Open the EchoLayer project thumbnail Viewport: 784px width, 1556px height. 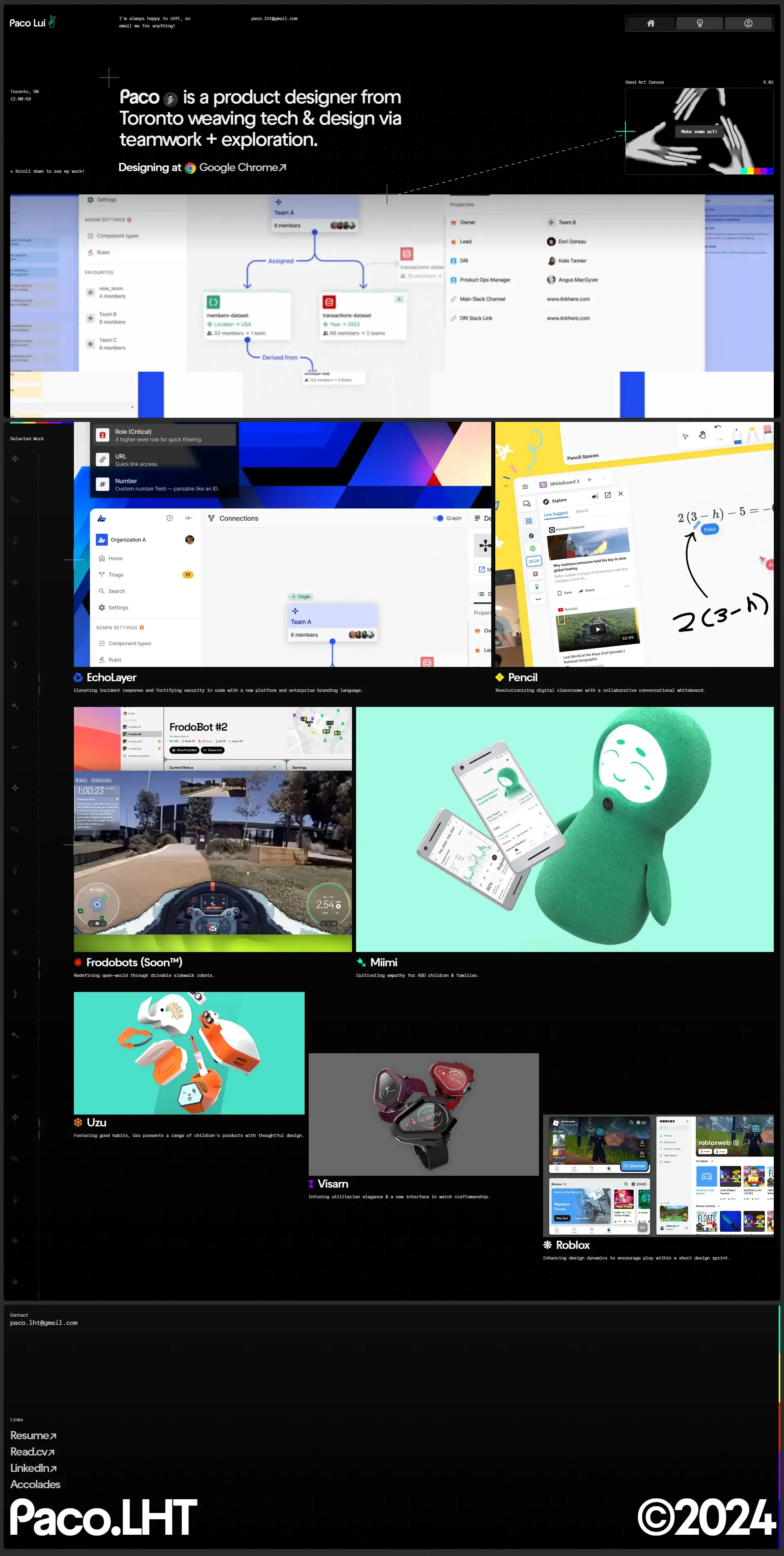282,544
